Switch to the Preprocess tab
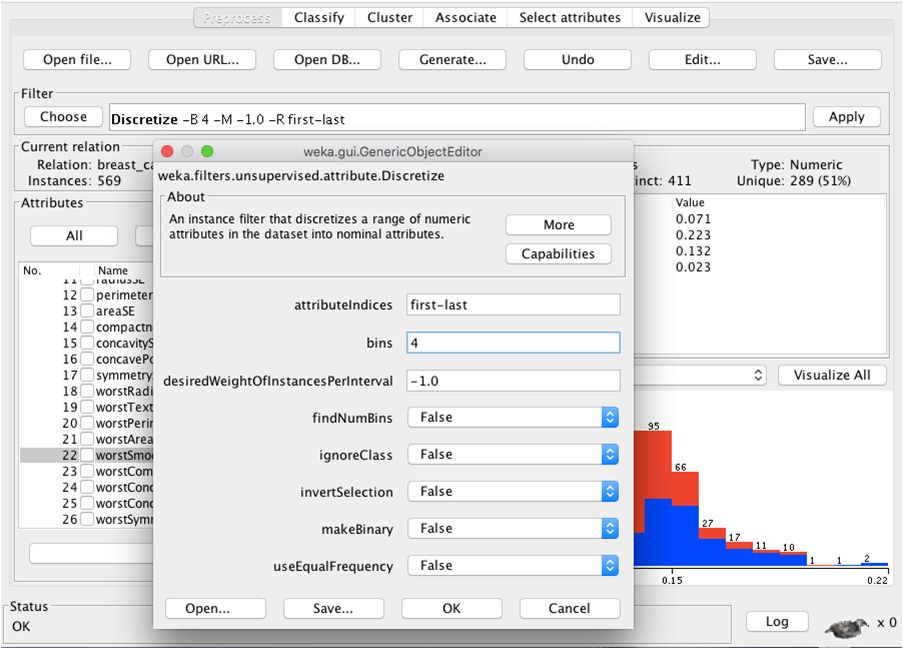 coord(237,18)
